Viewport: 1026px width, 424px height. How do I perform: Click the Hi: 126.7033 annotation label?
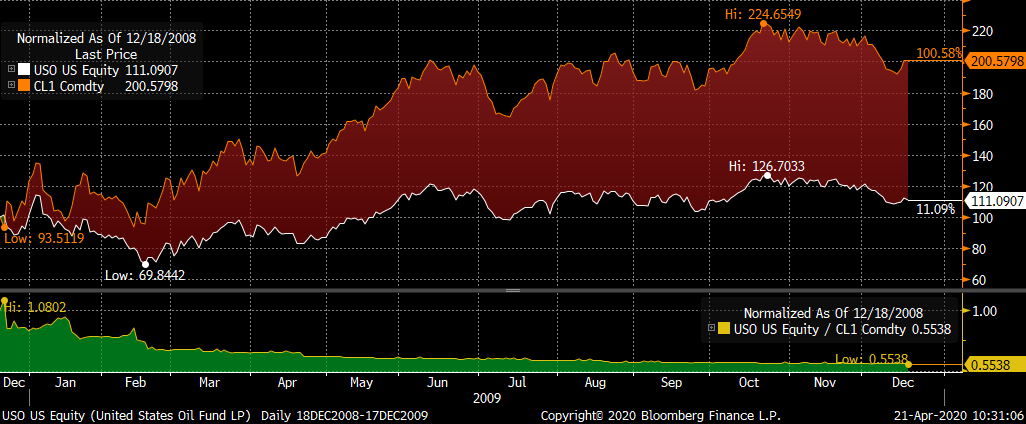point(766,167)
